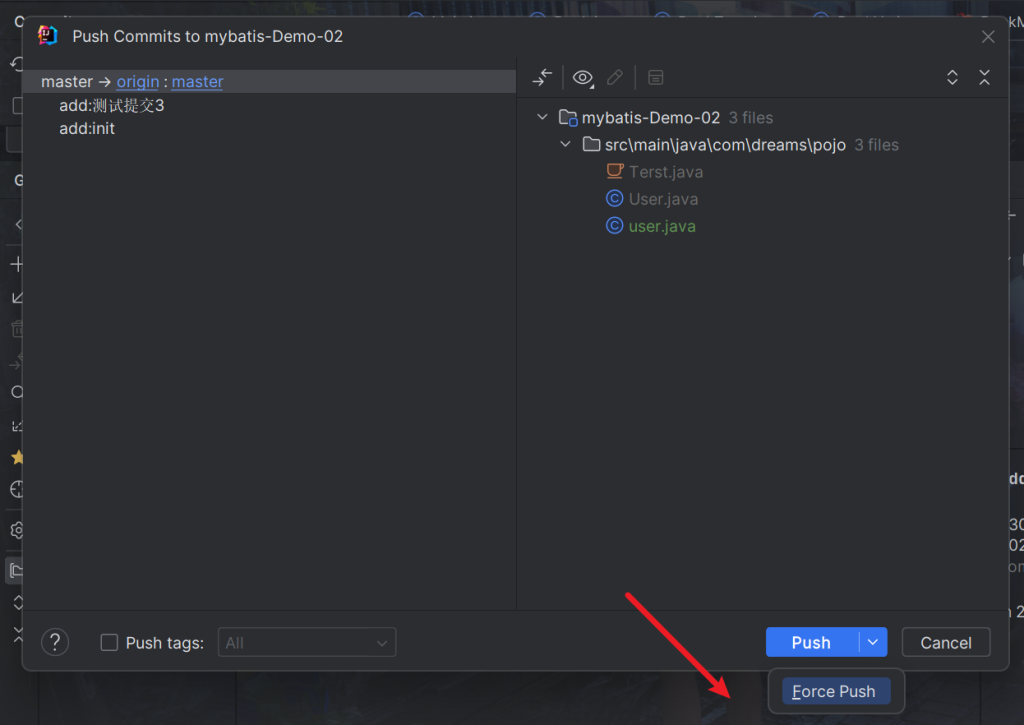This screenshot has width=1024, height=725.
Task: Click the pencil Edit Source icon
Action: point(615,77)
